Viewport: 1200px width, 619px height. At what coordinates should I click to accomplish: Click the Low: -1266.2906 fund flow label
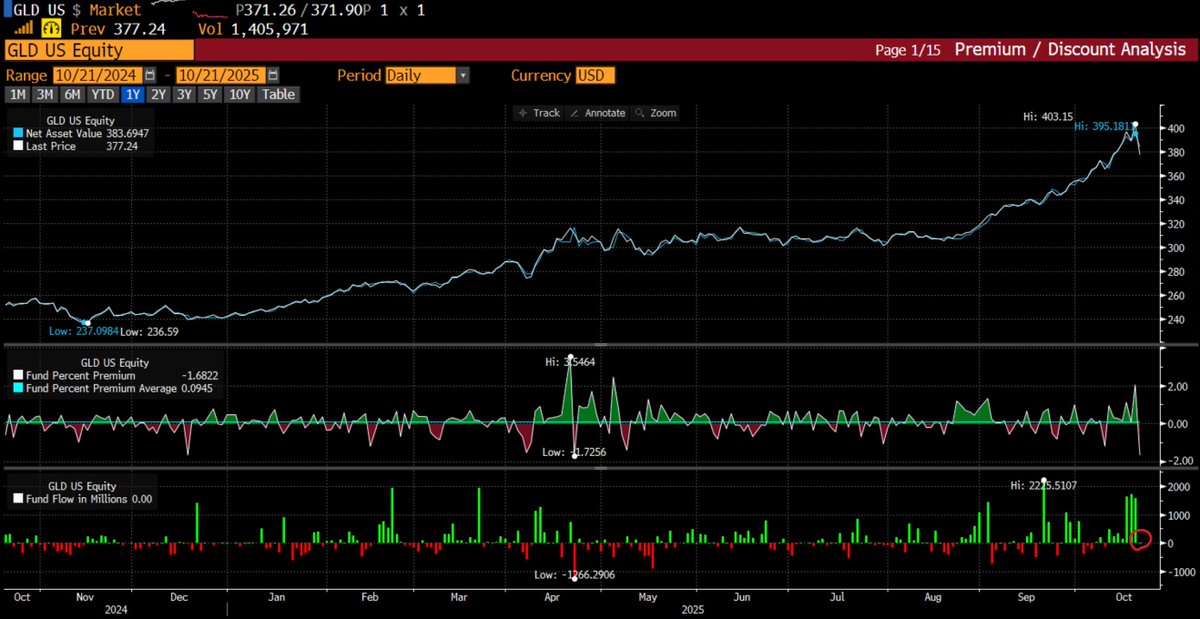tap(574, 575)
